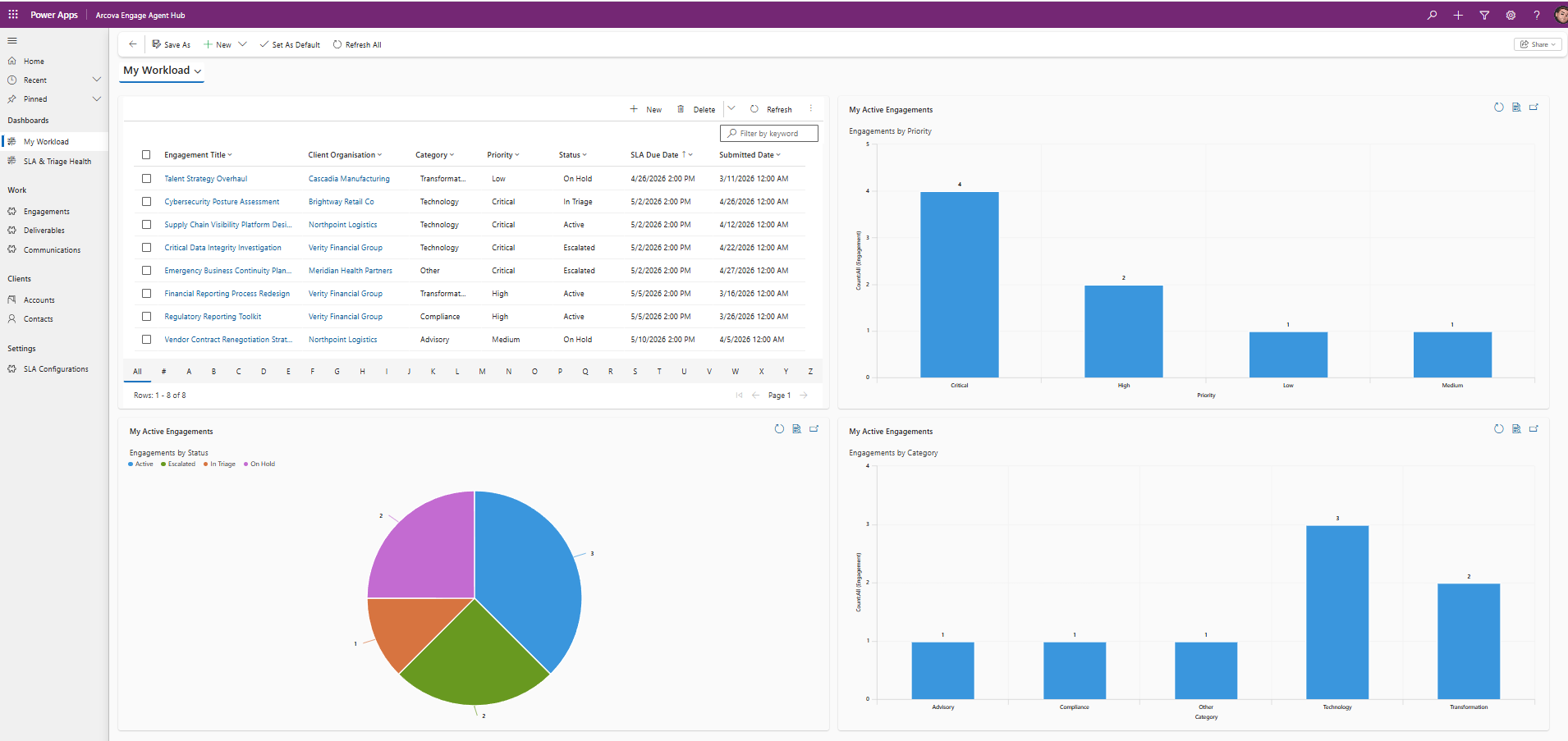Open the Meridian Health Partners client link

coord(351,270)
